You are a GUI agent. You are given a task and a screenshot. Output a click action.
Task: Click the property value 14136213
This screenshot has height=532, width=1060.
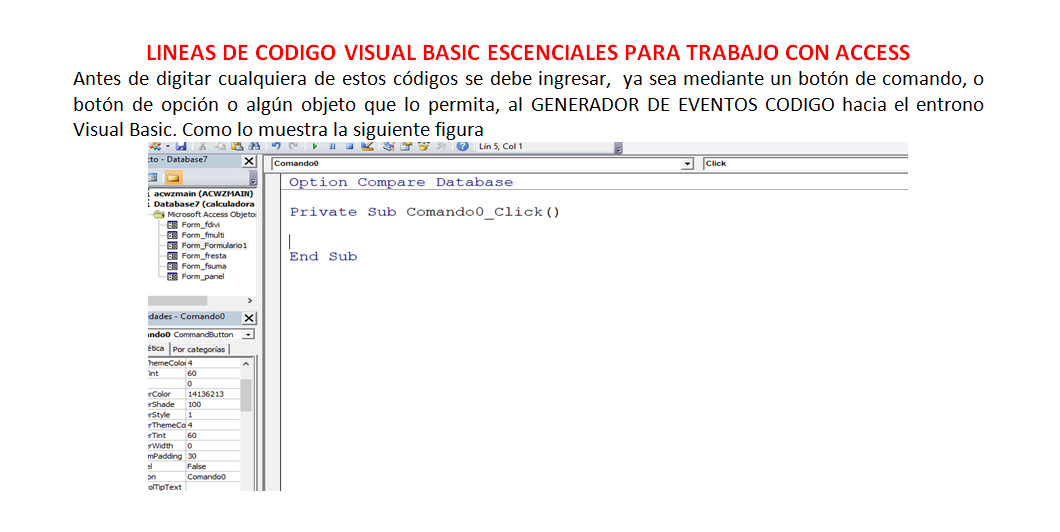[205, 394]
